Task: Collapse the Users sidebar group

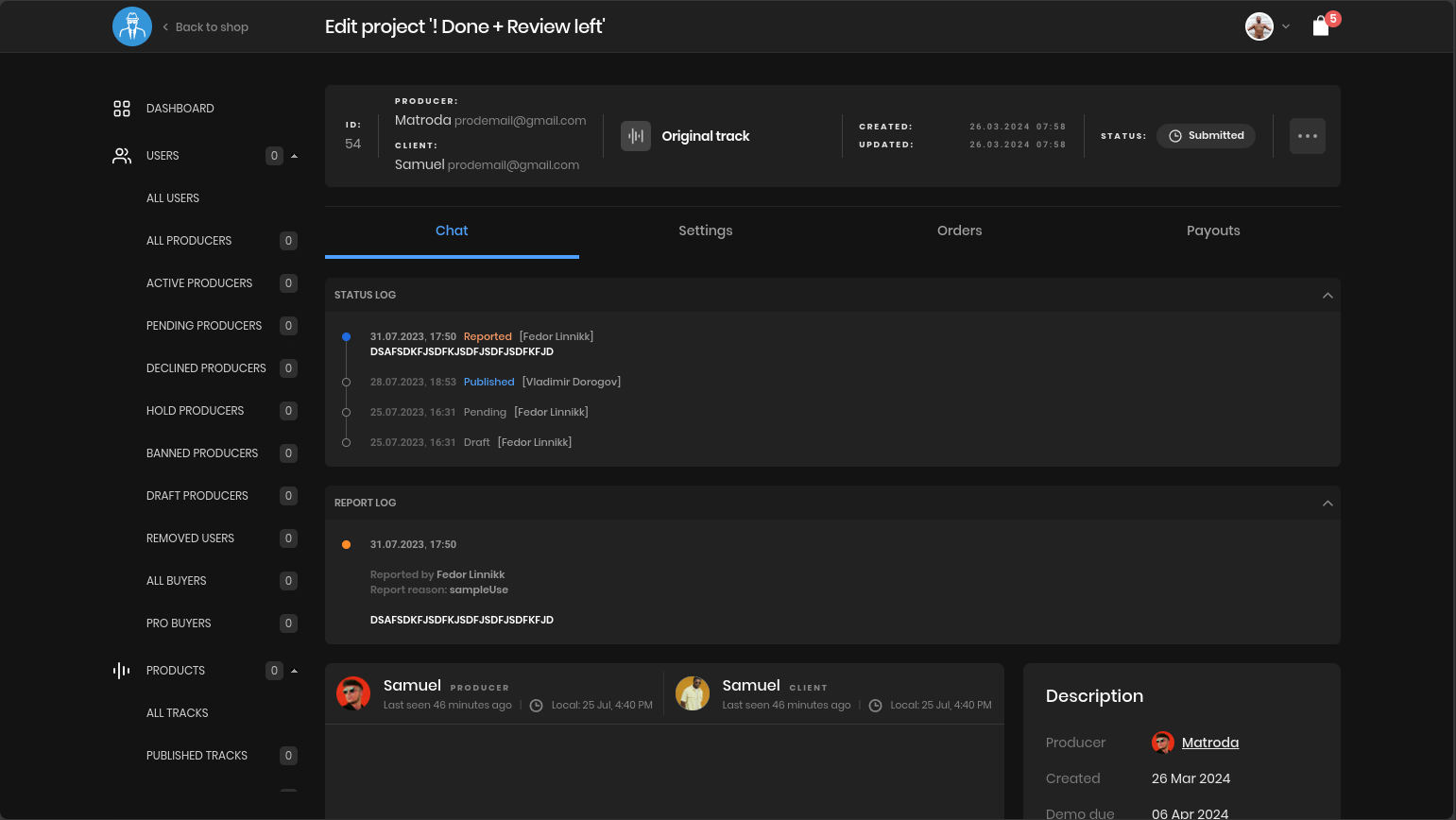Action: (x=294, y=156)
